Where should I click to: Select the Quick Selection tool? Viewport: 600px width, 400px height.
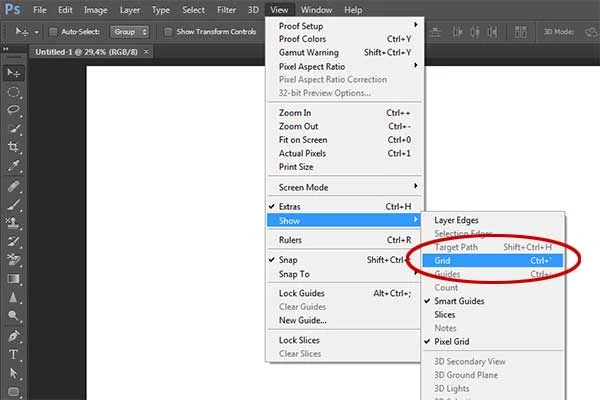click(14, 129)
